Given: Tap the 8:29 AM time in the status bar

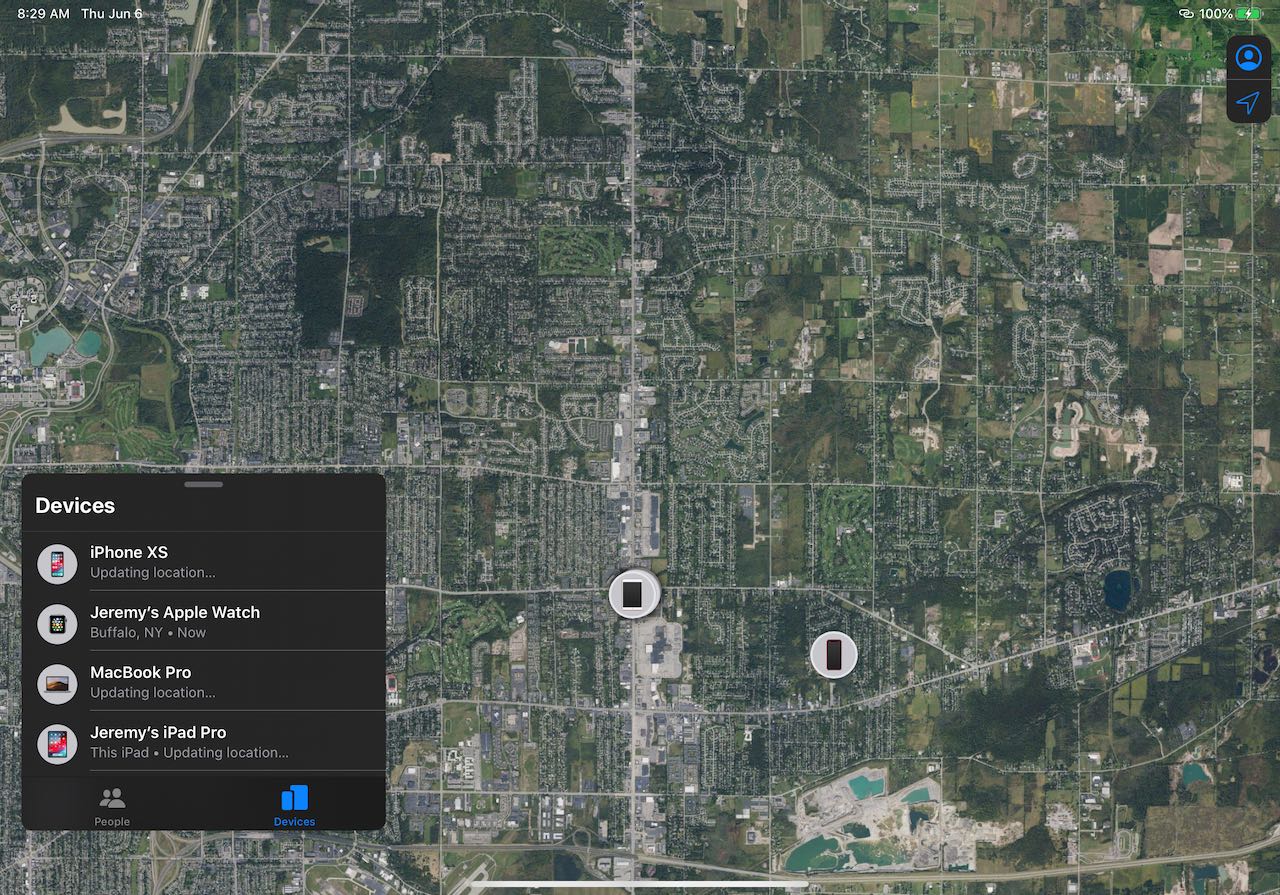Looking at the screenshot, I should pos(44,14).
